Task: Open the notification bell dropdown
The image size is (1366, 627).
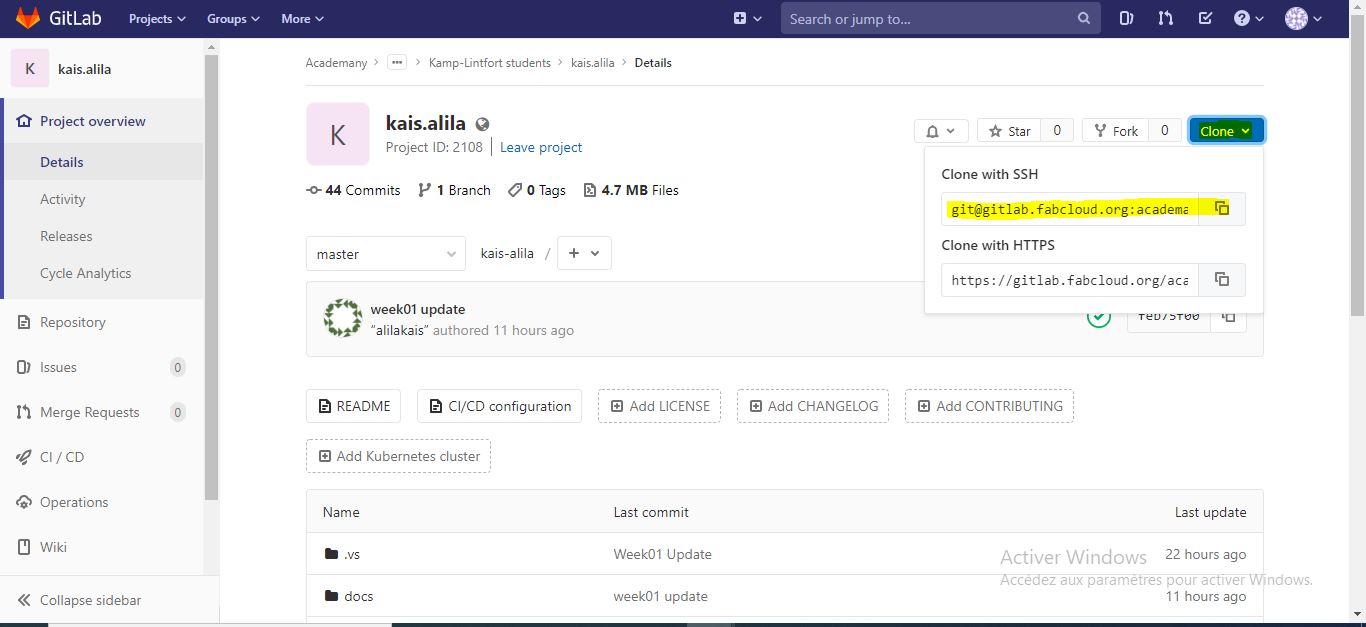Action: pos(941,131)
